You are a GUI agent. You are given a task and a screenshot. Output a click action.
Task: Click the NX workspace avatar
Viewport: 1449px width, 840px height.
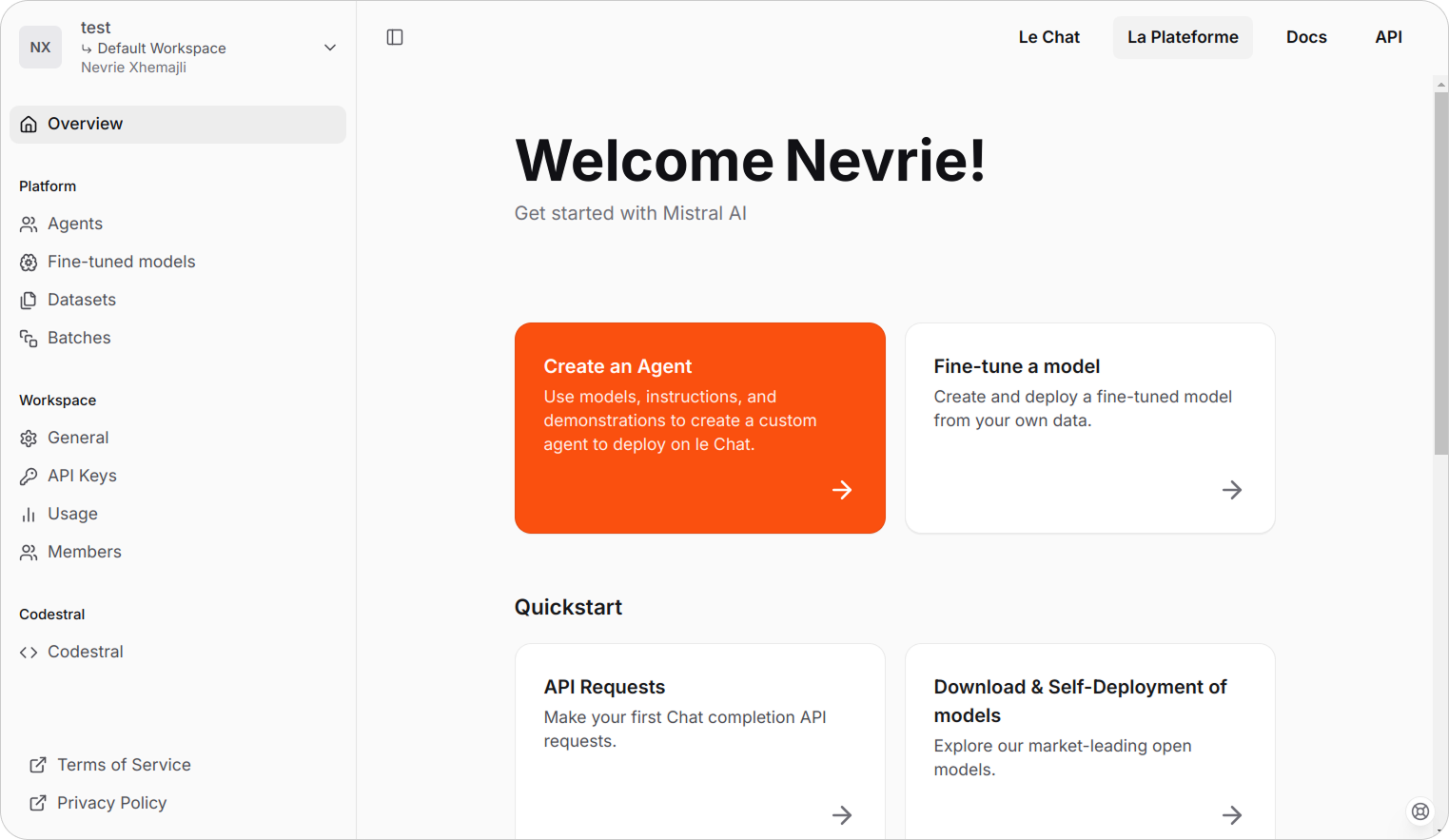[x=40, y=48]
